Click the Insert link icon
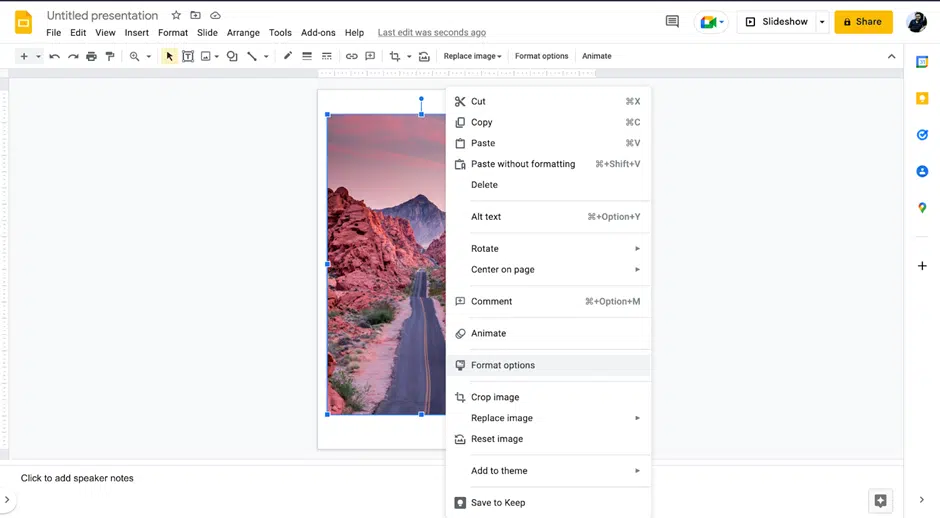The width and height of the screenshot is (940, 518). pos(351,57)
